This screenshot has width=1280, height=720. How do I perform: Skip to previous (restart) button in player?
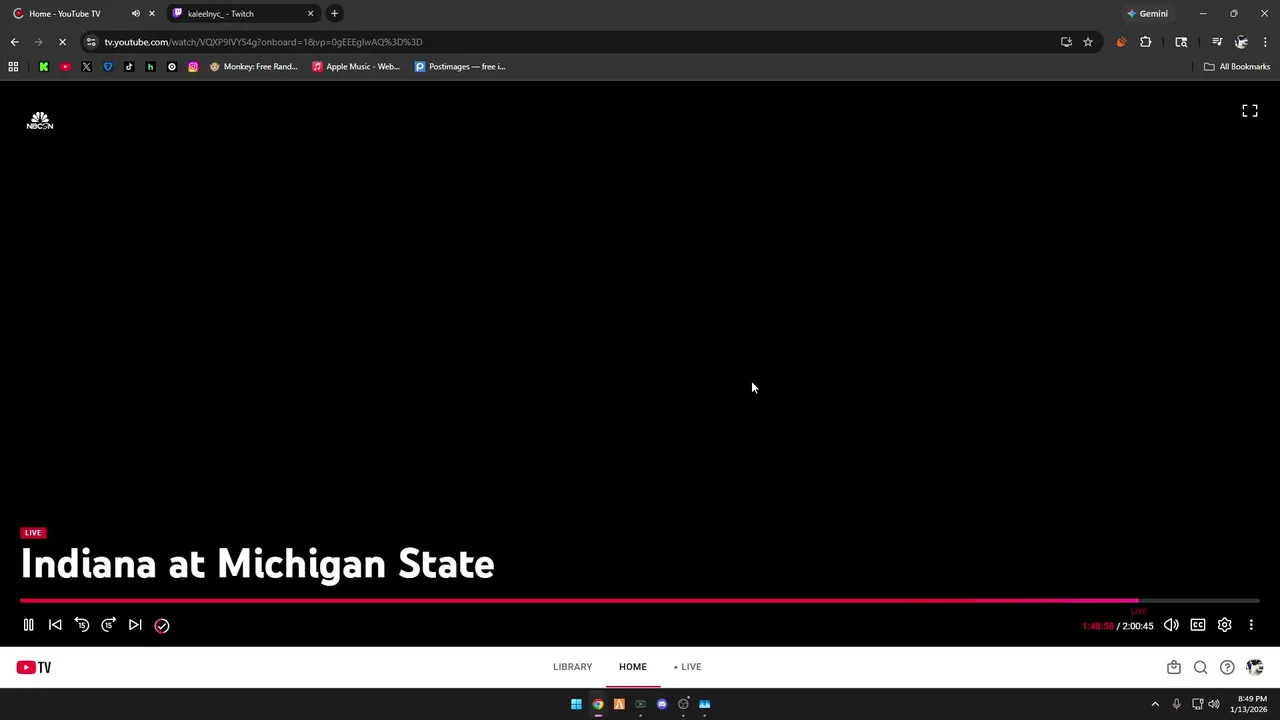pyautogui.click(x=55, y=625)
